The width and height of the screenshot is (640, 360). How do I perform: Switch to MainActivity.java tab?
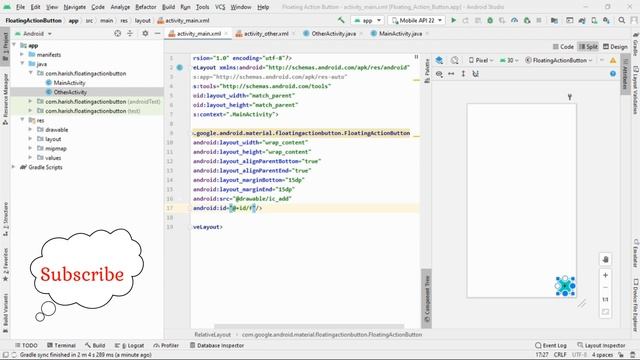pos(400,33)
